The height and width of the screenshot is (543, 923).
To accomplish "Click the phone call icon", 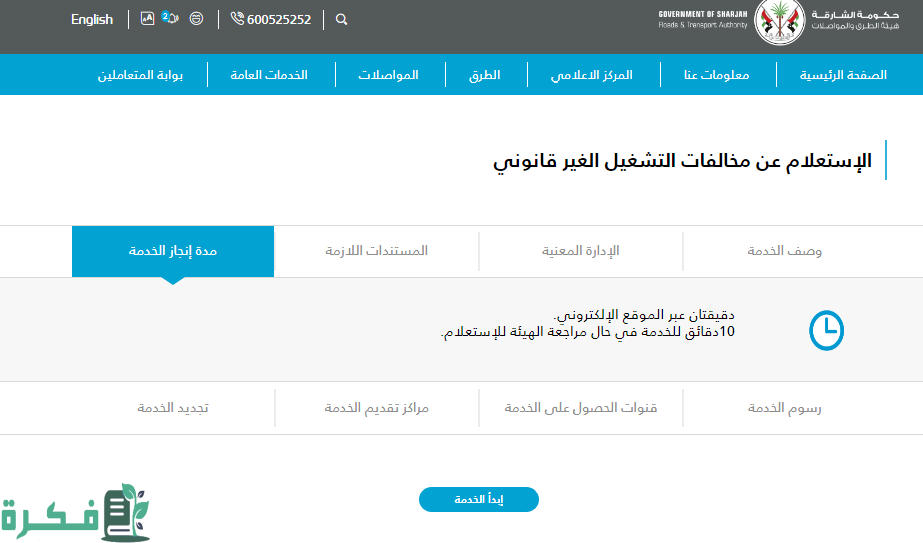I will click(x=237, y=19).
